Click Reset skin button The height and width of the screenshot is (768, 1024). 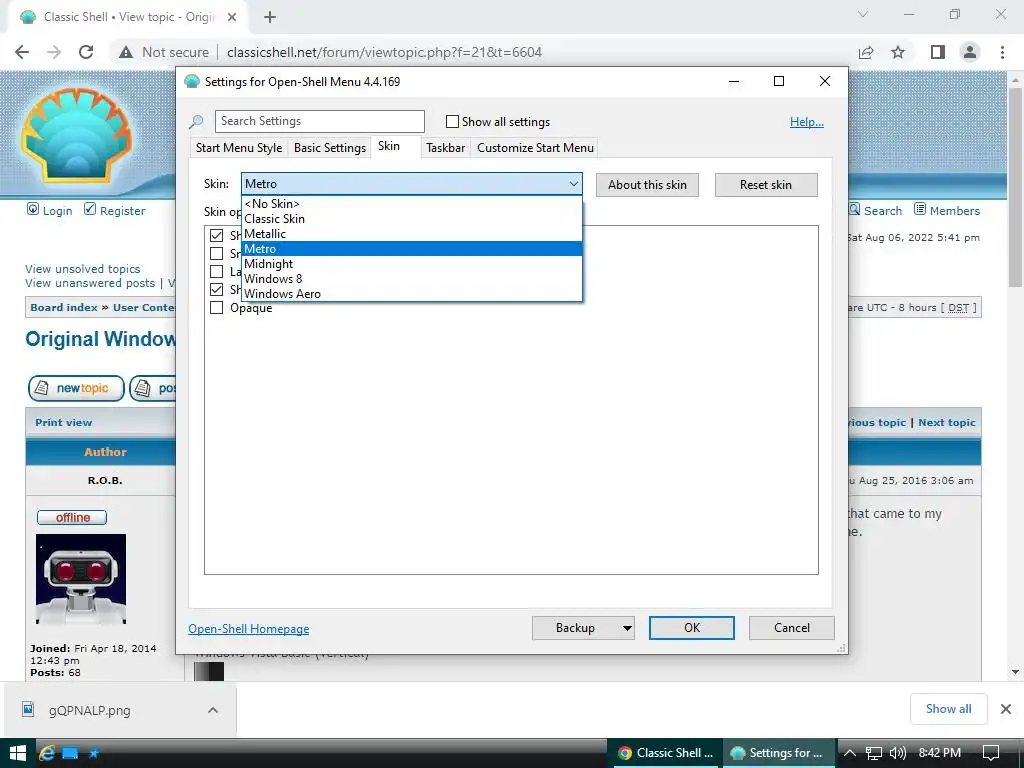point(766,185)
